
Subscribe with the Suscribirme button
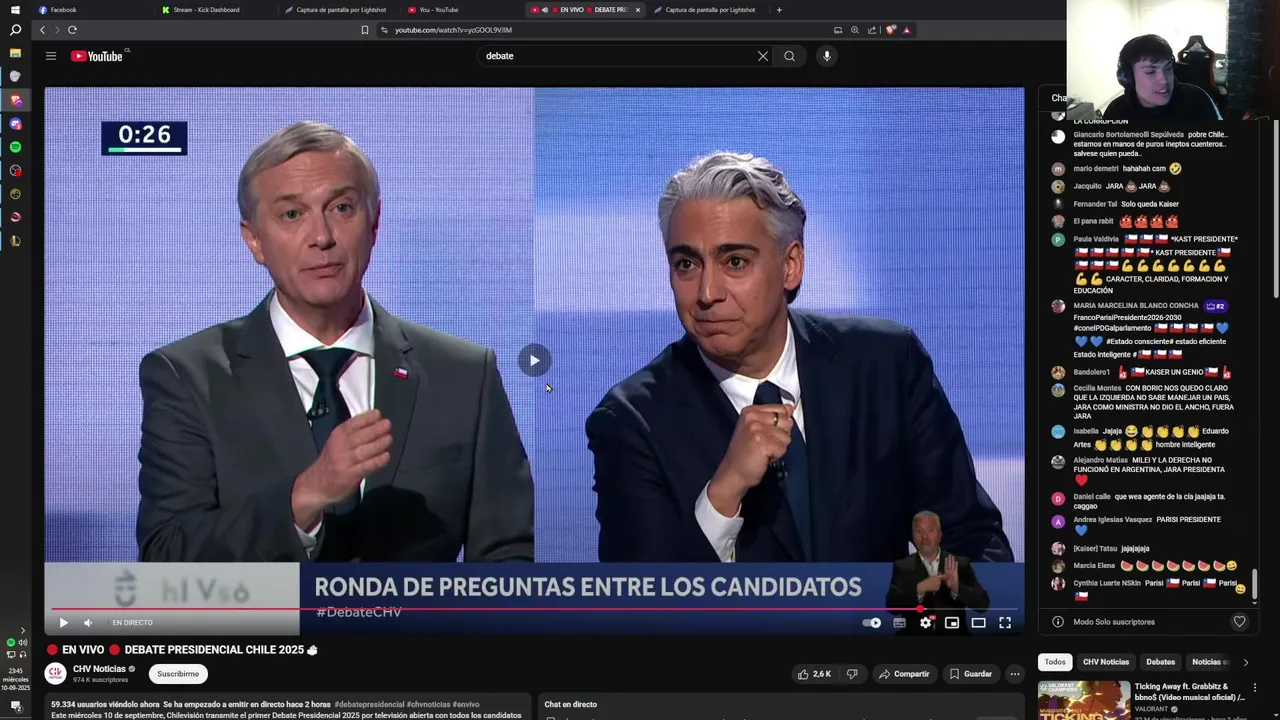(178, 674)
